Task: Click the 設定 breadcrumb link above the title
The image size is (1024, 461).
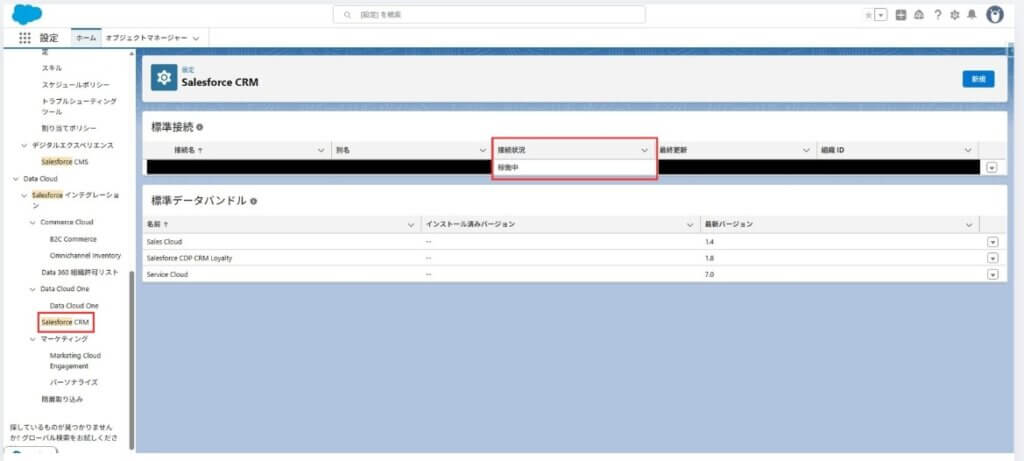Action: (187, 69)
